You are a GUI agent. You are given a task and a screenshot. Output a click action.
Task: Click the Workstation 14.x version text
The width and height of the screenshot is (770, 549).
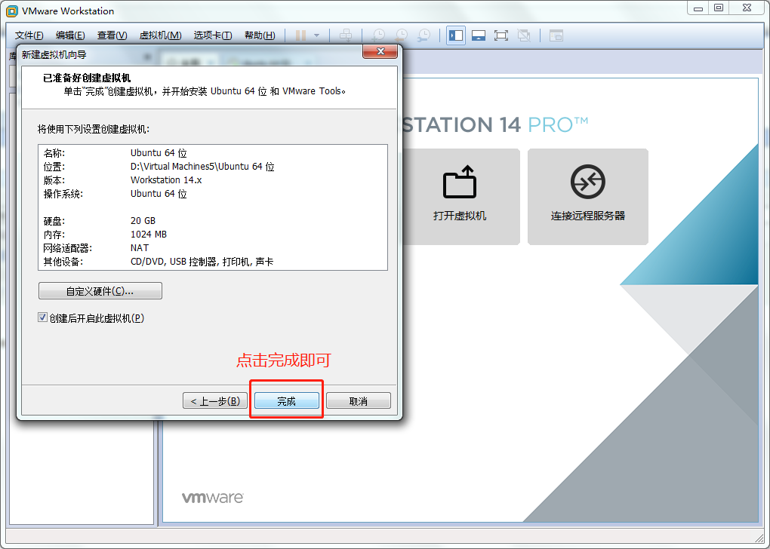pyautogui.click(x=166, y=180)
